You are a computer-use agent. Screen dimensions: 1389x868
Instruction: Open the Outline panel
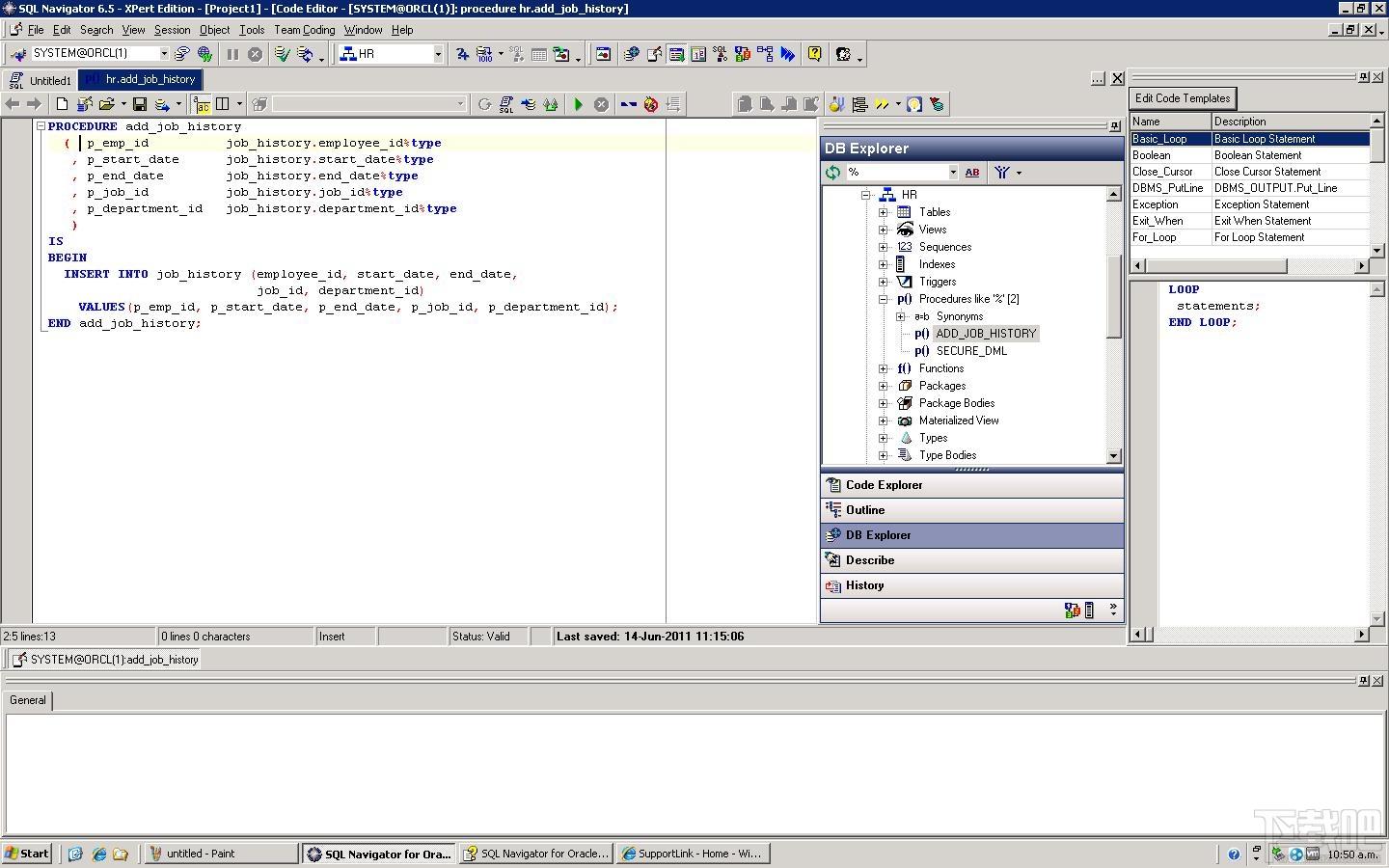972,510
